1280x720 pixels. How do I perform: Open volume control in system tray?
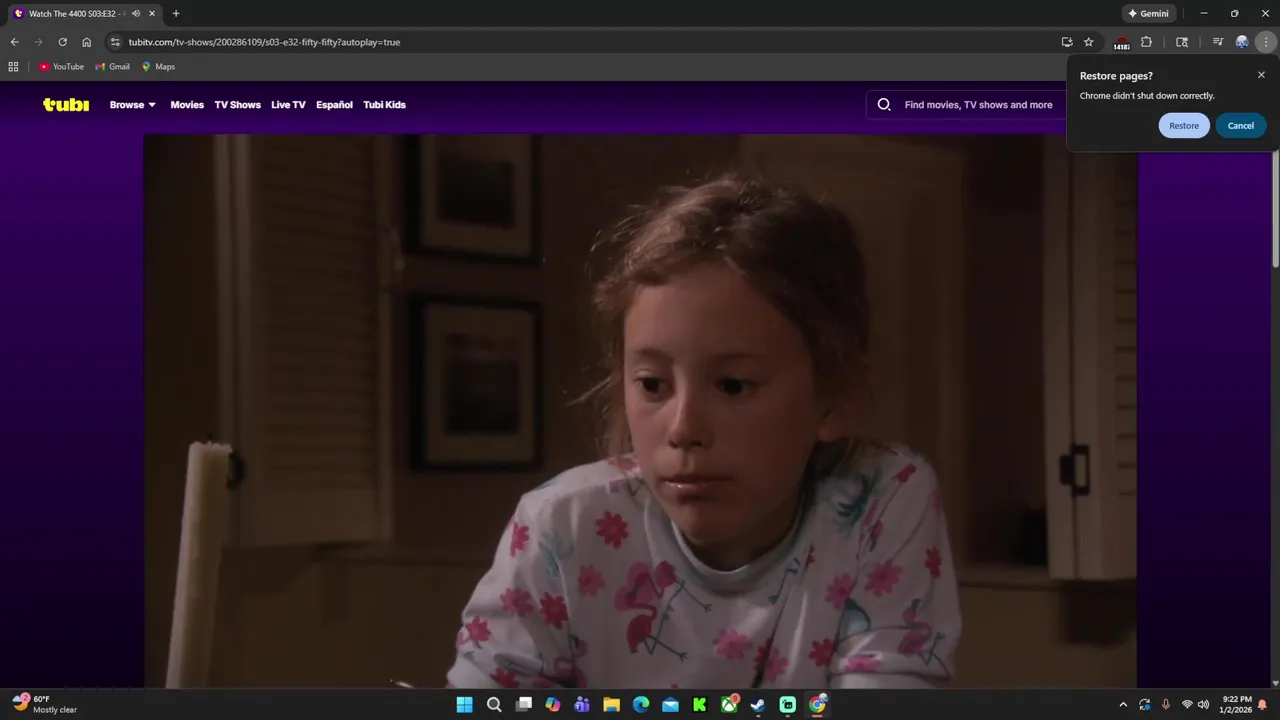(1203, 705)
